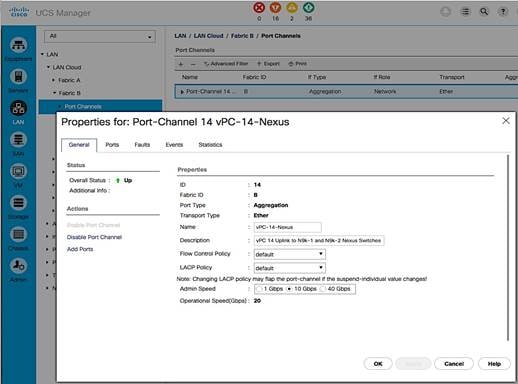Open the Flow Control Policy dropdown
The width and height of the screenshot is (518, 384).
click(x=290, y=254)
